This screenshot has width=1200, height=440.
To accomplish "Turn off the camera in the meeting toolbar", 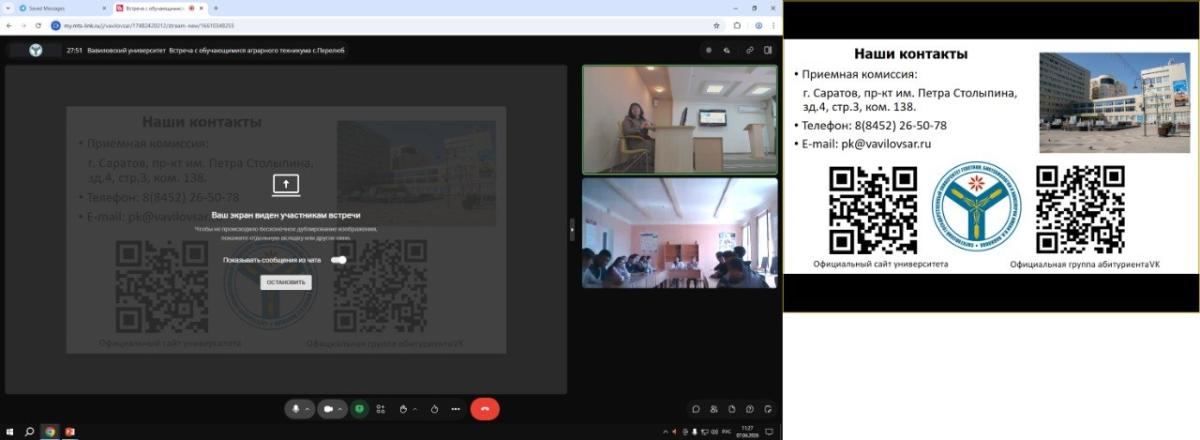I will 328,409.
